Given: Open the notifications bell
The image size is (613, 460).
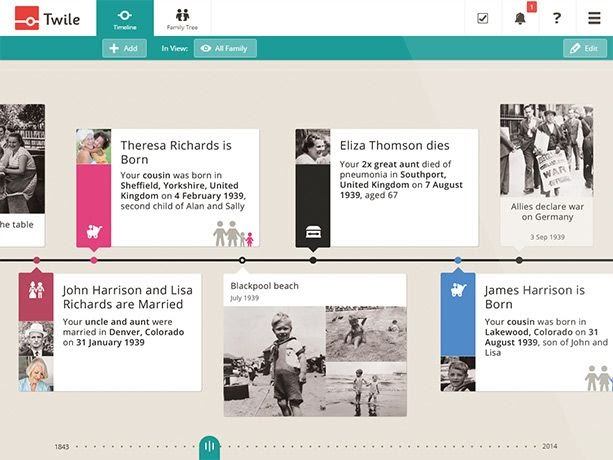Looking at the screenshot, I should (520, 18).
